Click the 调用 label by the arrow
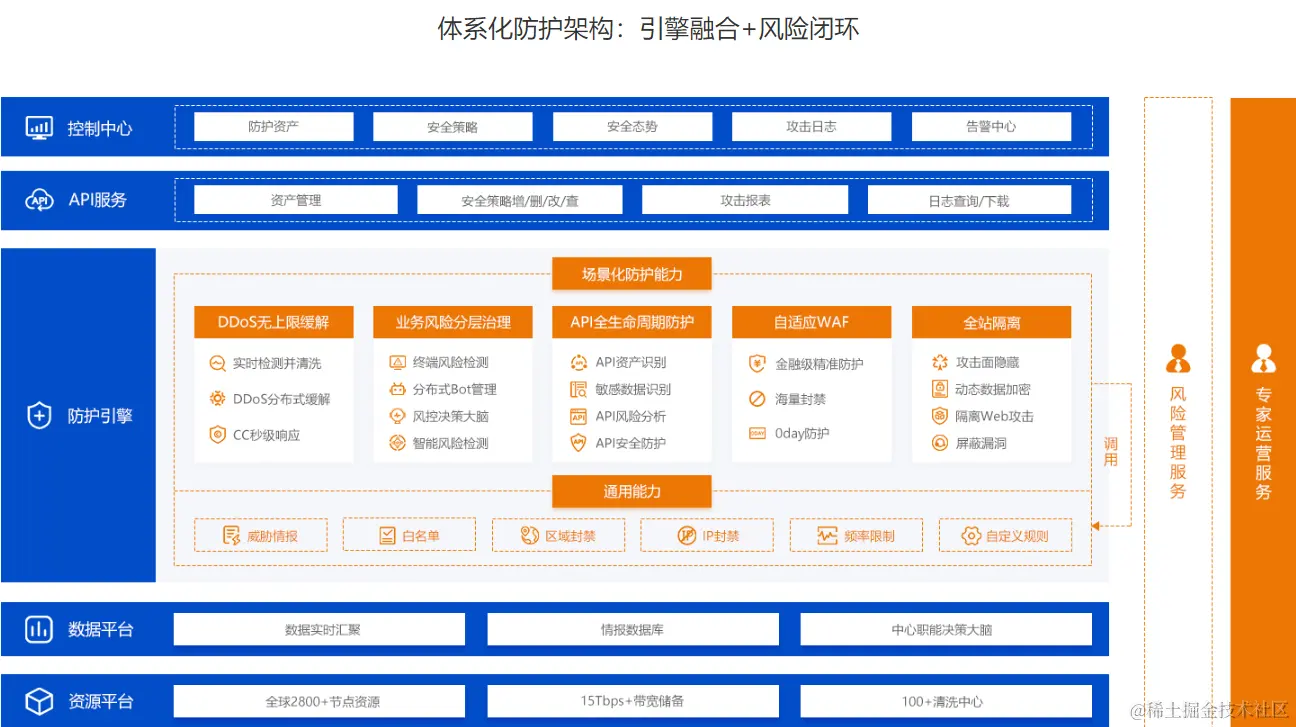Screen dimensions: 1296x727 coord(1111,452)
